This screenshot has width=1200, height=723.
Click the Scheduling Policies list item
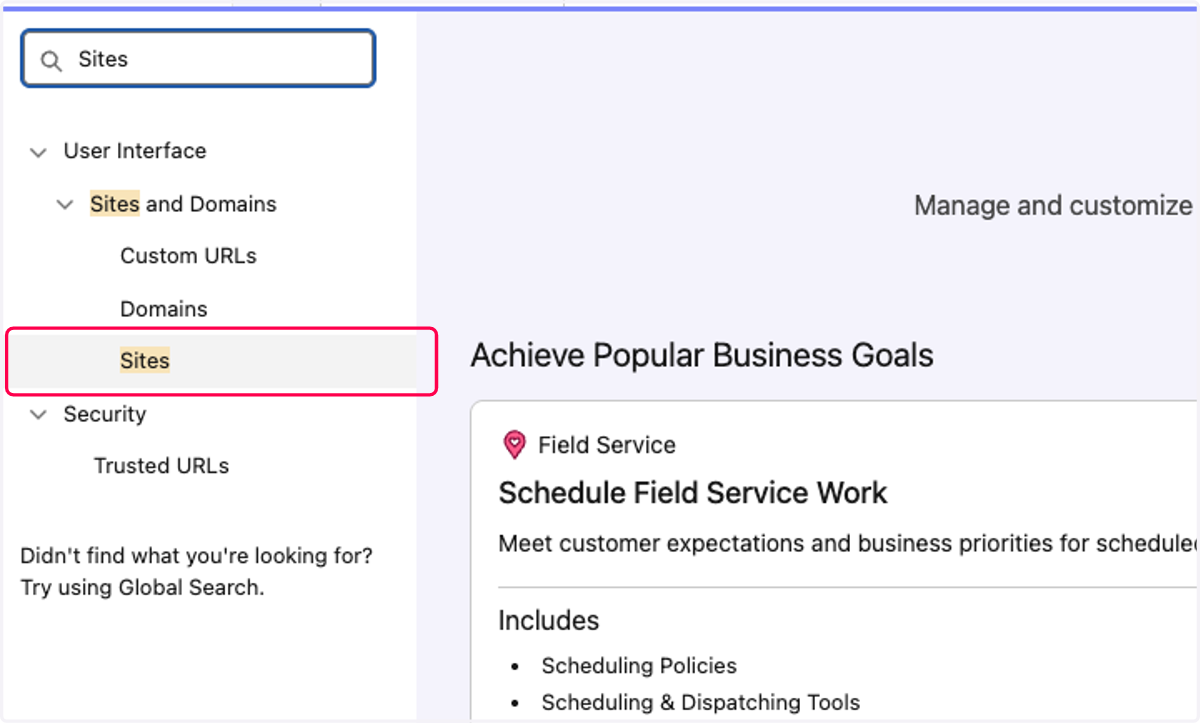pos(639,666)
